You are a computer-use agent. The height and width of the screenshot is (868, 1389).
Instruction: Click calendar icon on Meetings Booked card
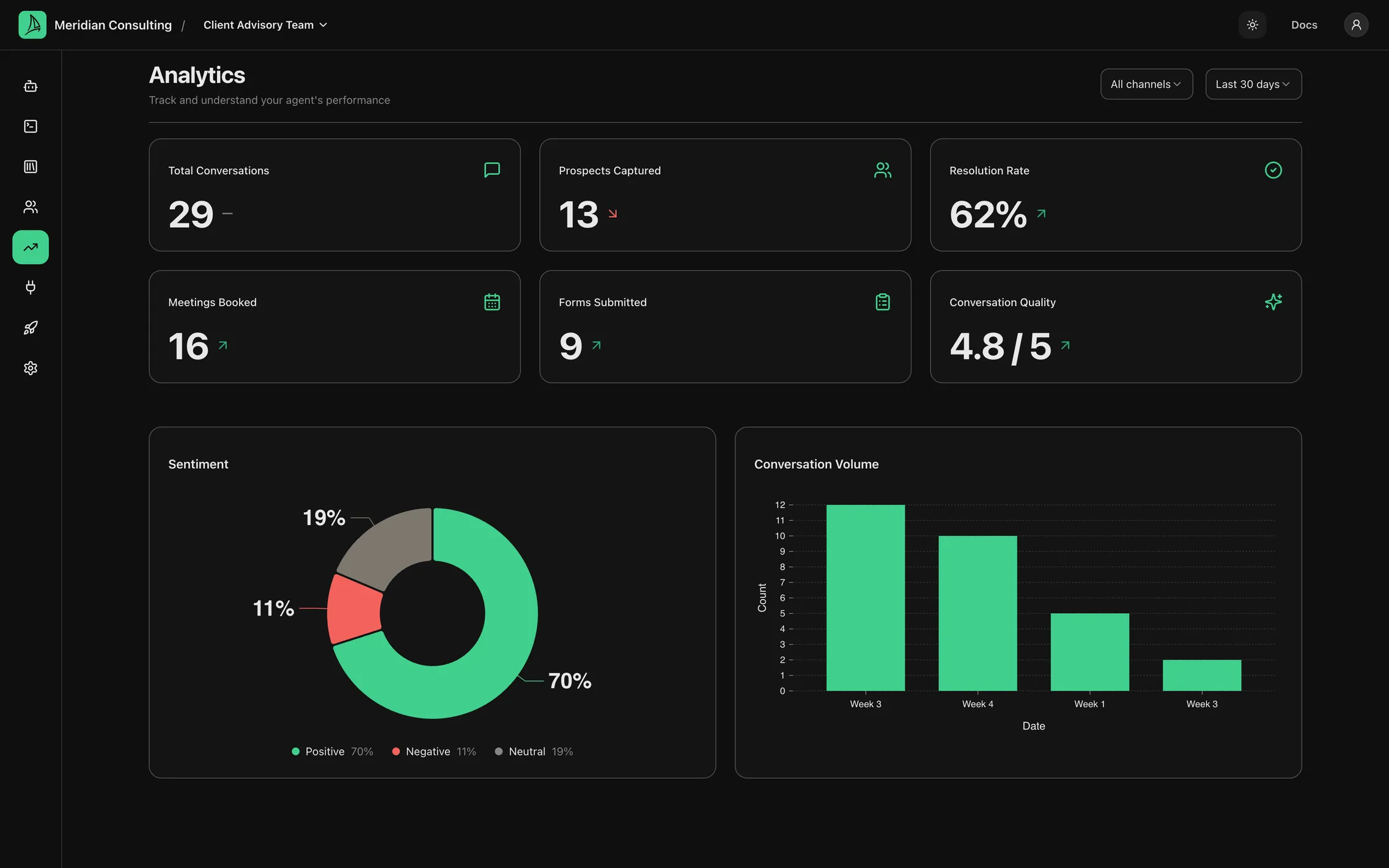[x=492, y=302]
